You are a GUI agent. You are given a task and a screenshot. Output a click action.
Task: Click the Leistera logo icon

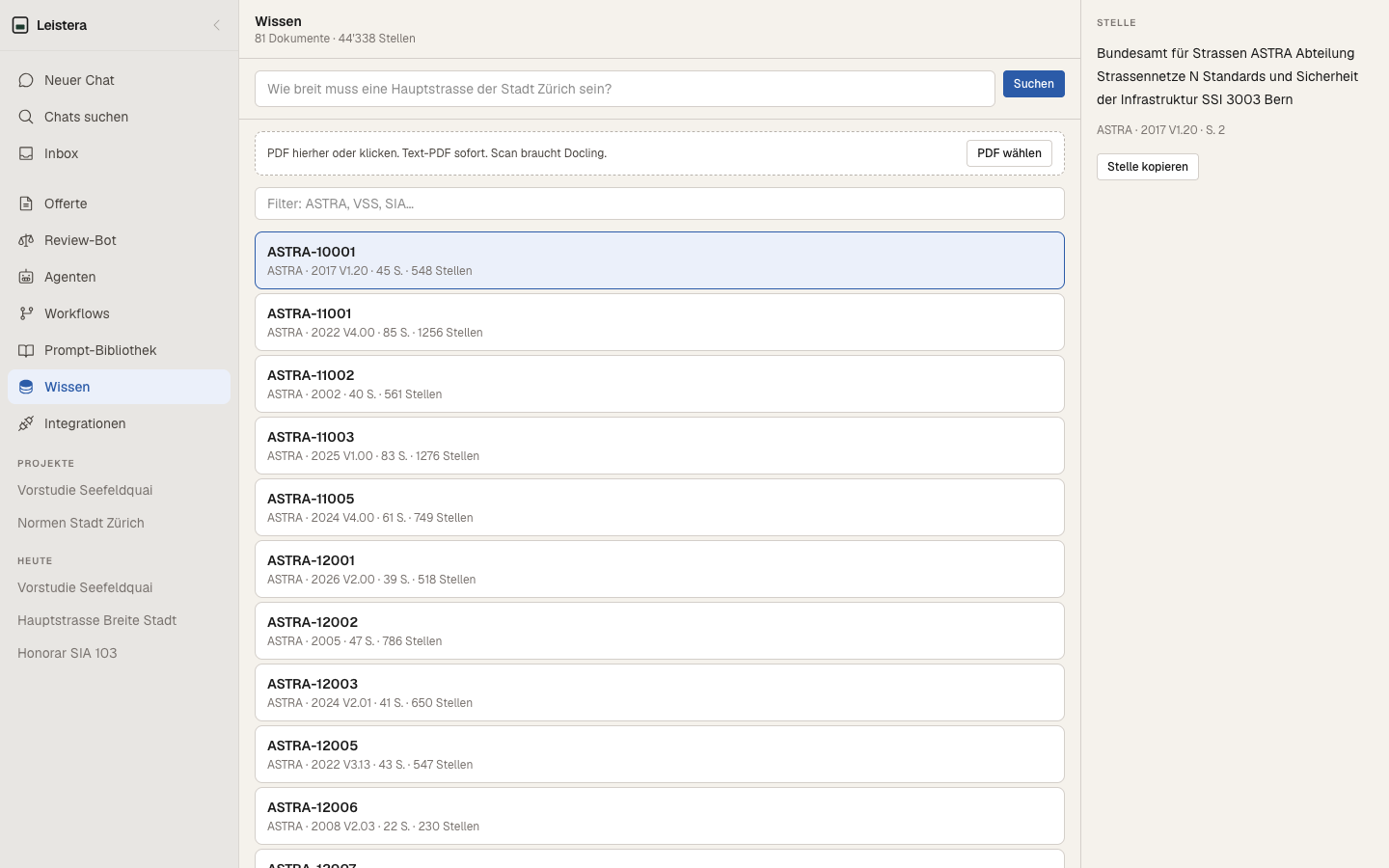point(20,25)
